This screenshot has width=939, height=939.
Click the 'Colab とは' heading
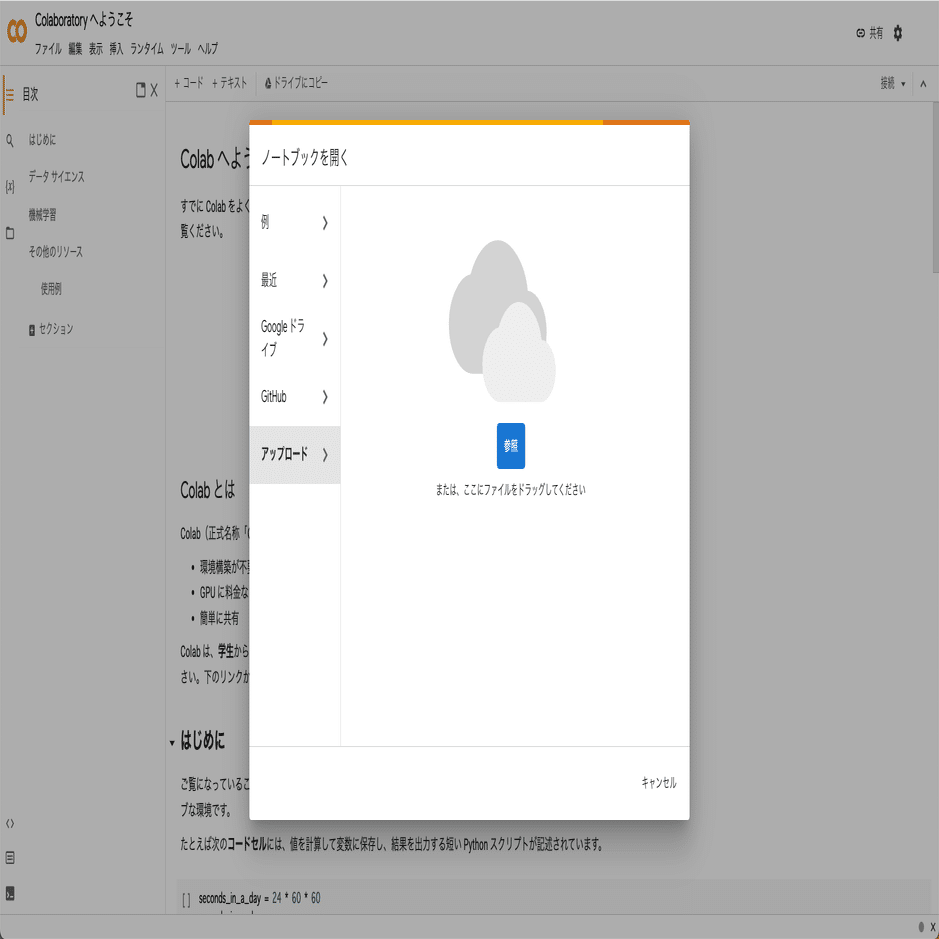(208, 490)
